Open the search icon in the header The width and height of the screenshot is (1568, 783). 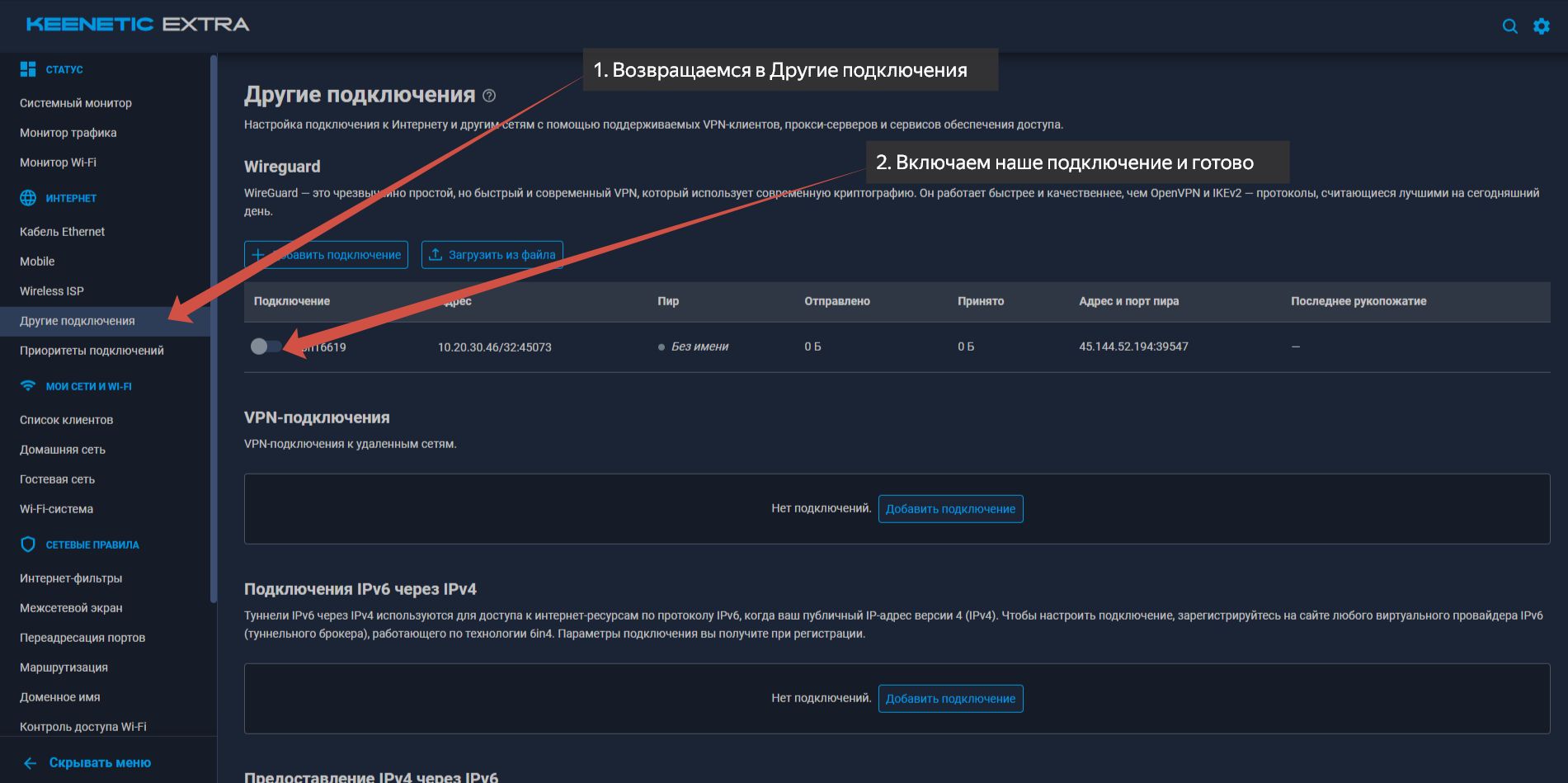1509,26
